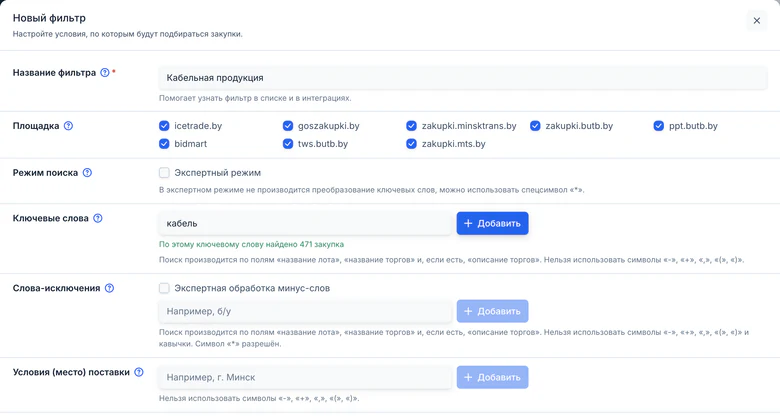This screenshot has height=417, width=780.
Task: Open help icon next to Ключевые слова
Action: point(98,218)
